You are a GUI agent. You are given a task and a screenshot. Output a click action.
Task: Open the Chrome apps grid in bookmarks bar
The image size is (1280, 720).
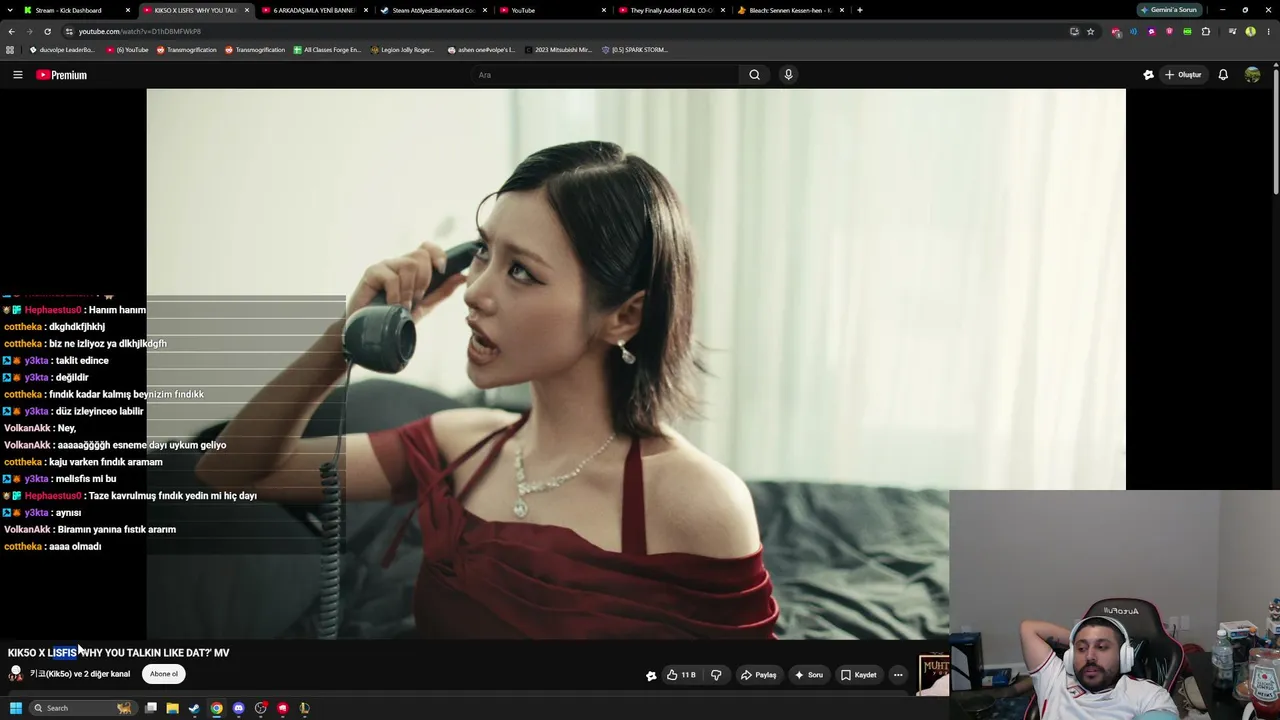pos(10,50)
